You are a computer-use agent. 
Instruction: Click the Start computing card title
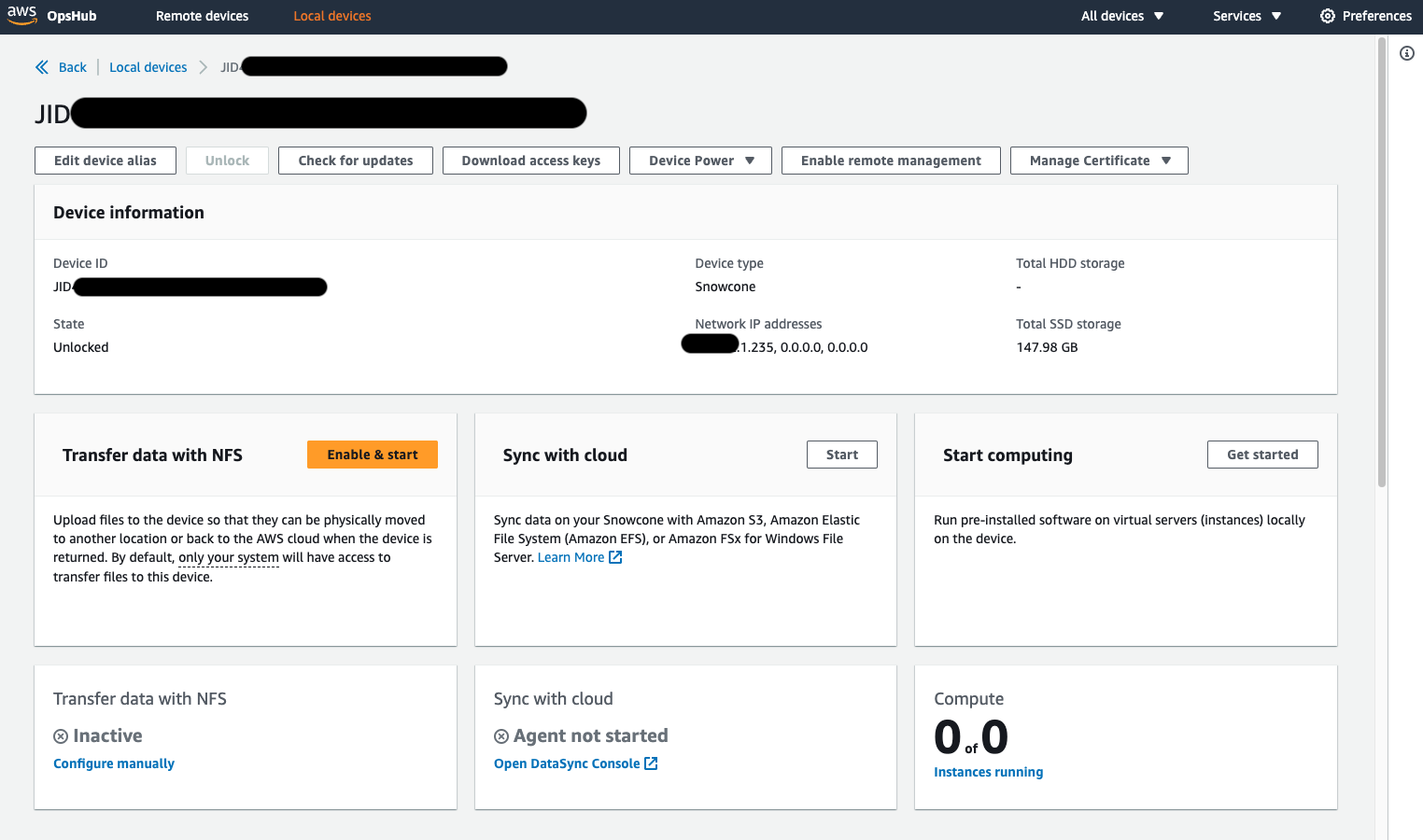click(1007, 455)
